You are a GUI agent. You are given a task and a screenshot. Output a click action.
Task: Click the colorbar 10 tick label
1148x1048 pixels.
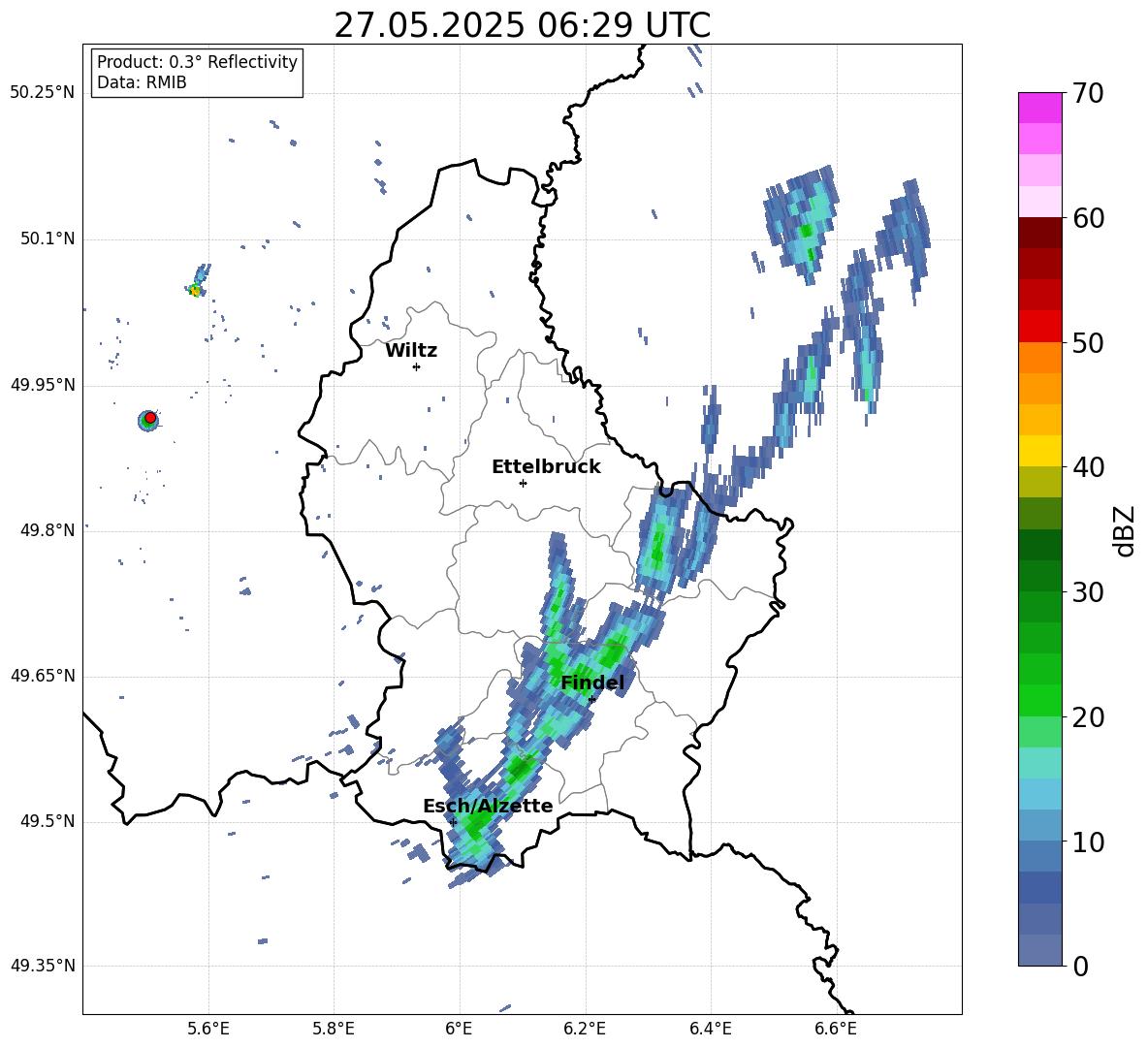(1088, 842)
